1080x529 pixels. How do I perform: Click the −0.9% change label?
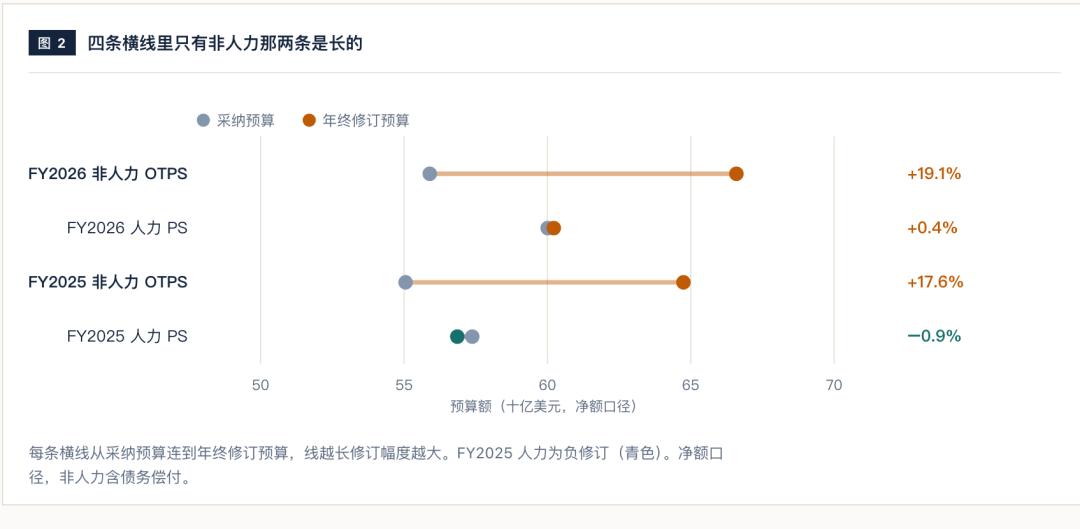934,337
